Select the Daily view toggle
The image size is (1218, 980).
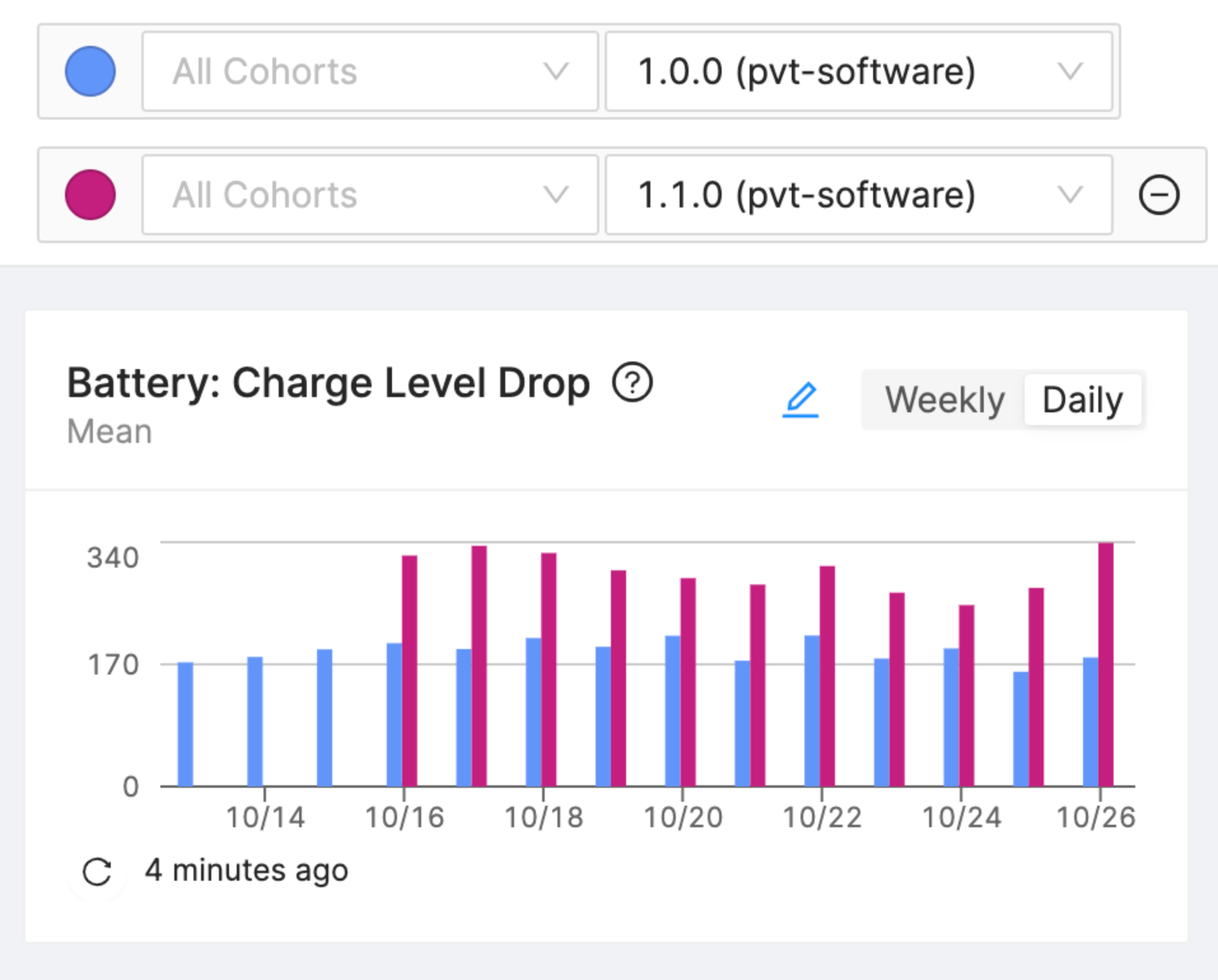(1082, 400)
